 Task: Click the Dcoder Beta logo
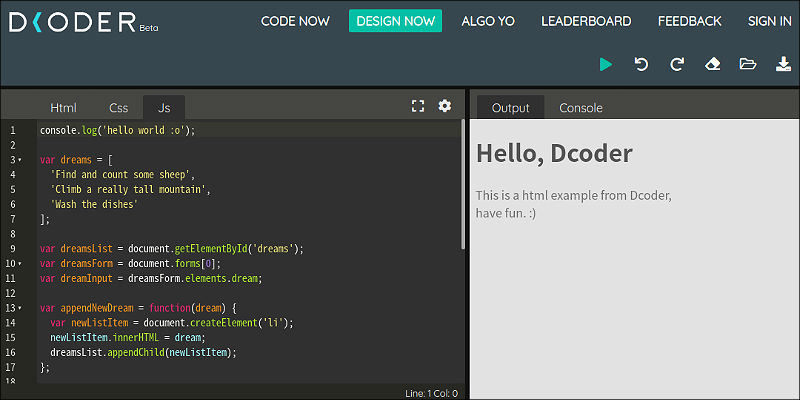pos(84,22)
